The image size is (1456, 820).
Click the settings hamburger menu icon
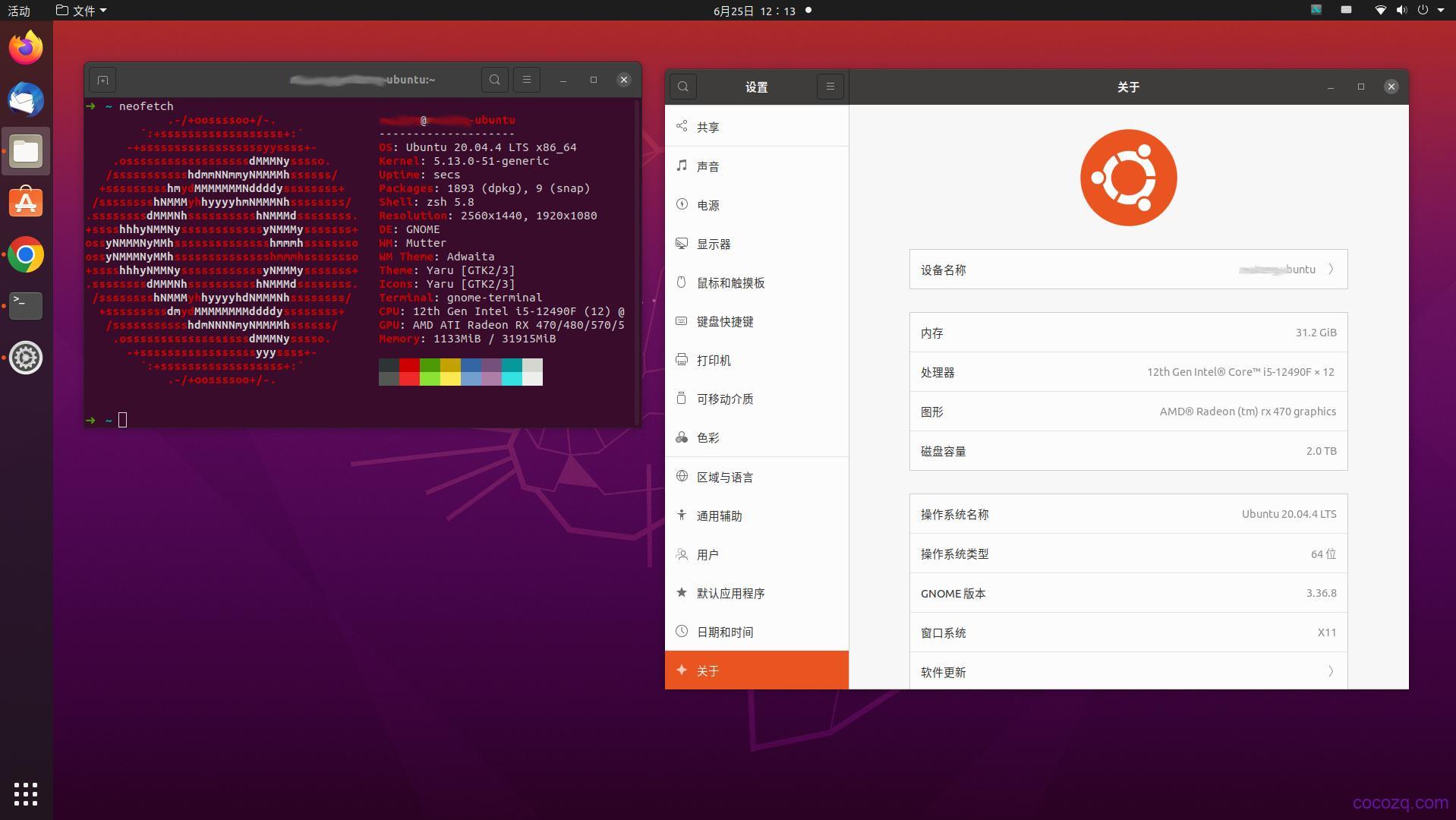[x=830, y=86]
